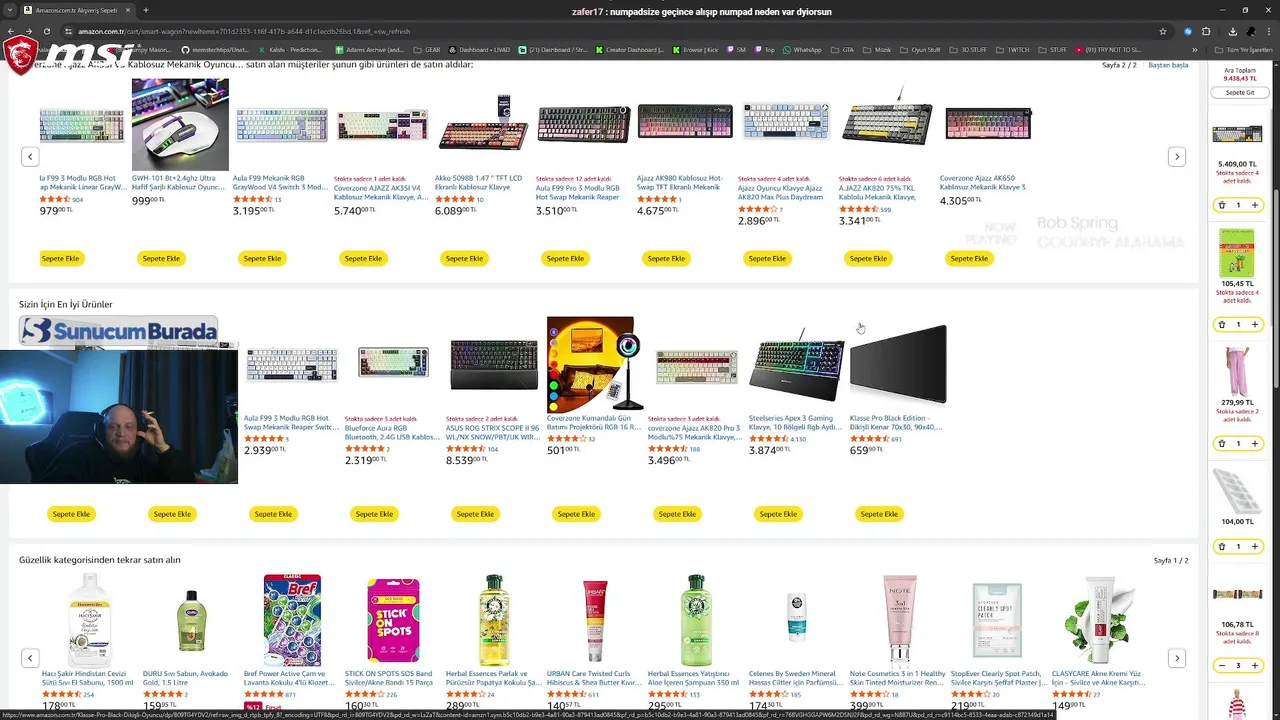Decrease quantity of the 106,78 TL item
Image resolution: width=1280 pixels, height=720 pixels.
tap(1221, 665)
